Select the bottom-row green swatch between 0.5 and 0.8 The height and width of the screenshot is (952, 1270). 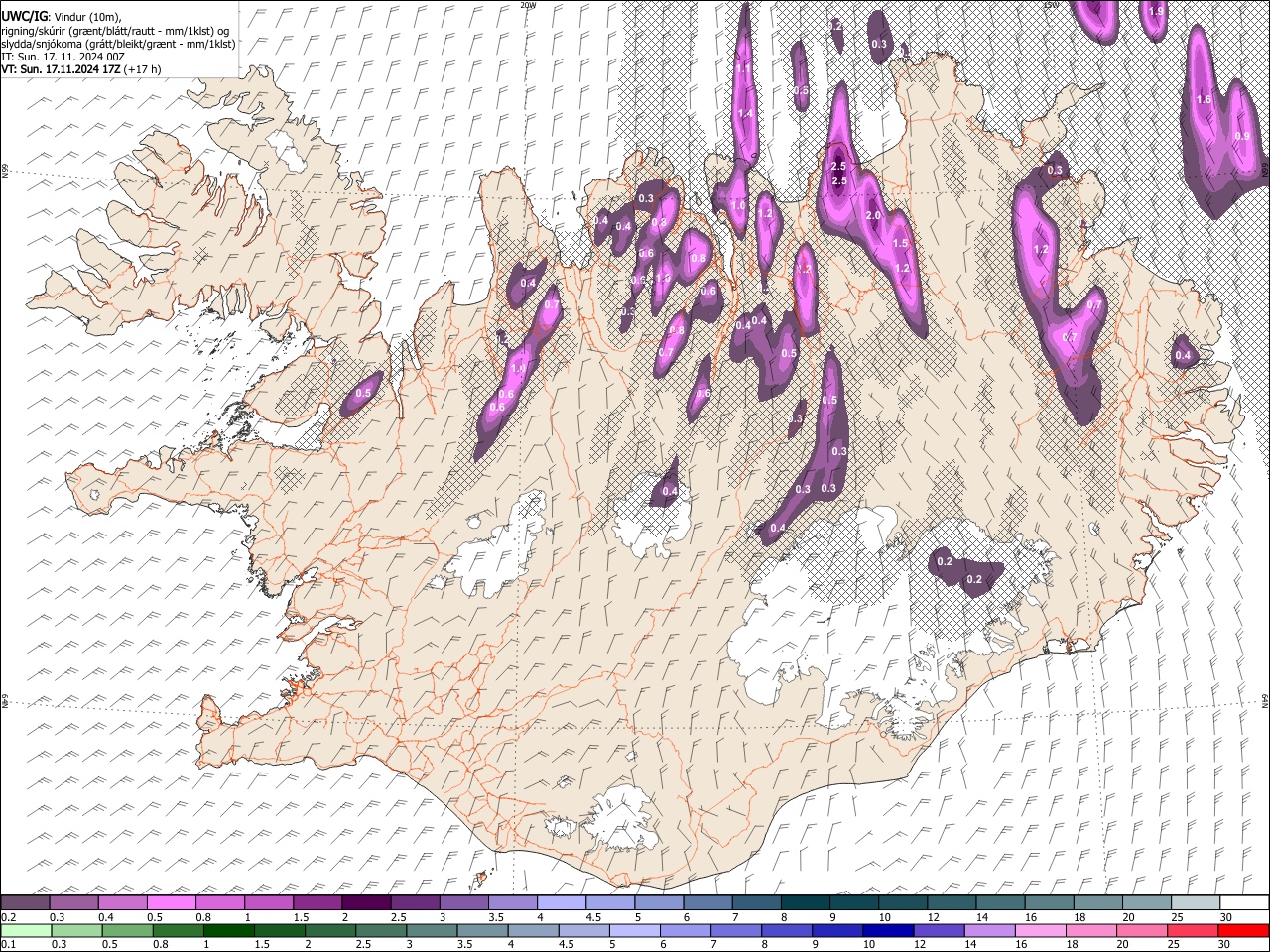coord(127,930)
